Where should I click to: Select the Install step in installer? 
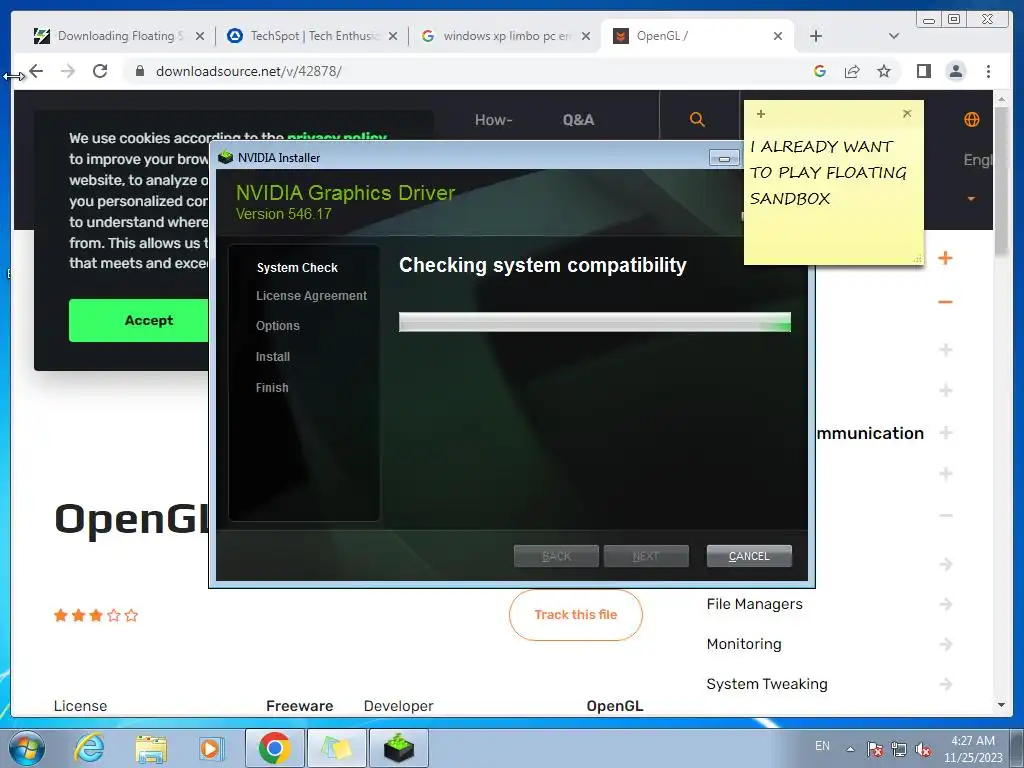click(272, 357)
